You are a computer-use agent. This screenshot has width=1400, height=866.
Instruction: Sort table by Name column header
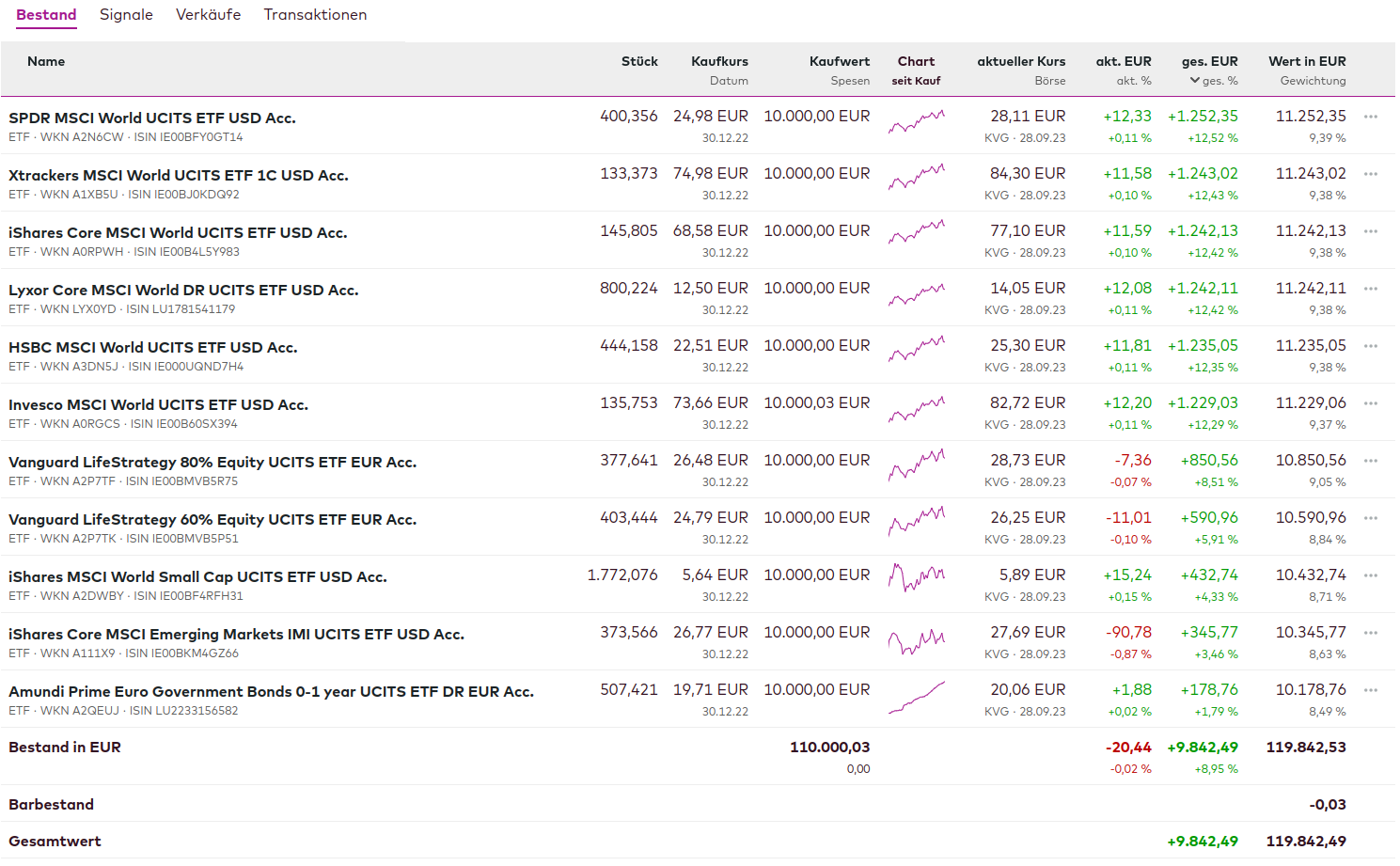[x=46, y=62]
